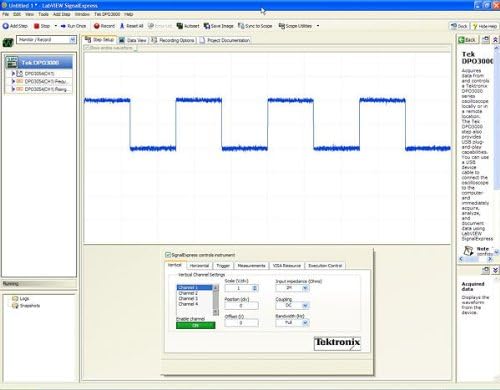Viewport: 500px width, 390px height.
Task: Open the Bandwidth (Hz) dropdown showing Full
Action: (305, 322)
